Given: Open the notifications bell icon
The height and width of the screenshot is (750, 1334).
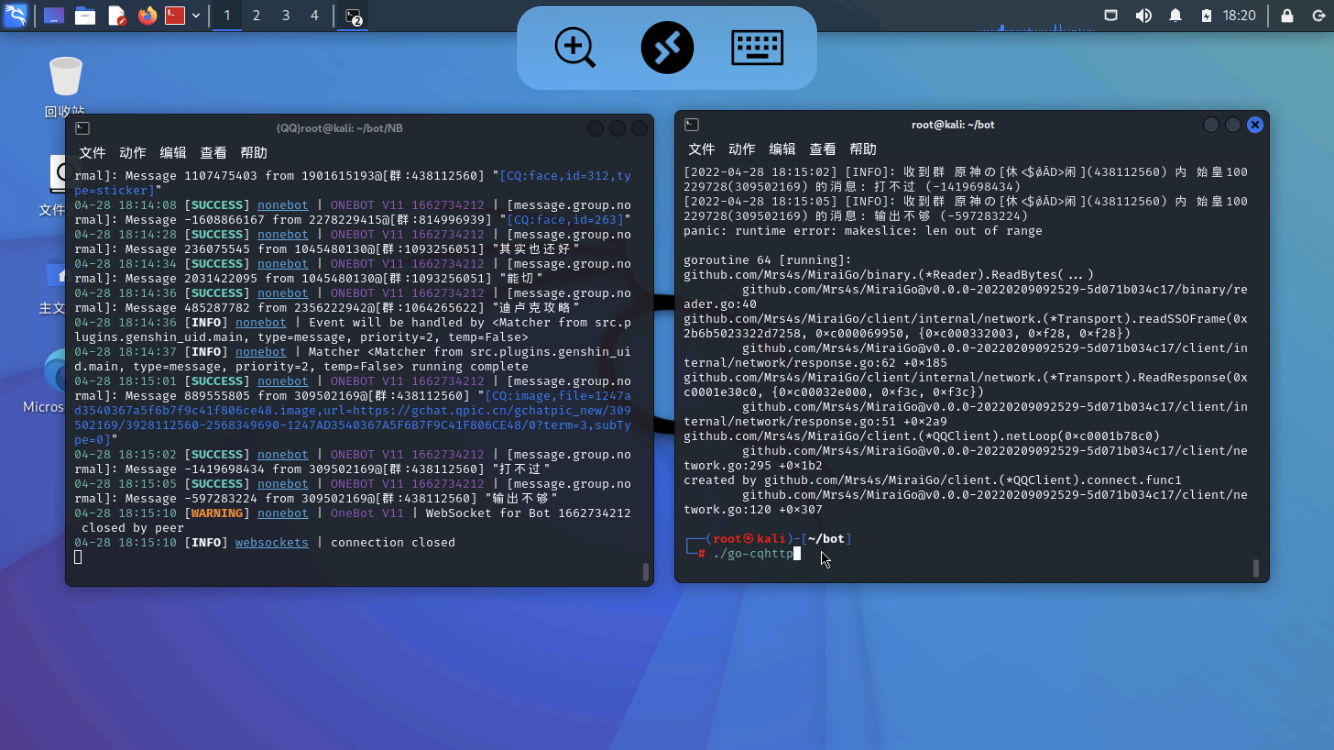Looking at the screenshot, I should click(1176, 16).
